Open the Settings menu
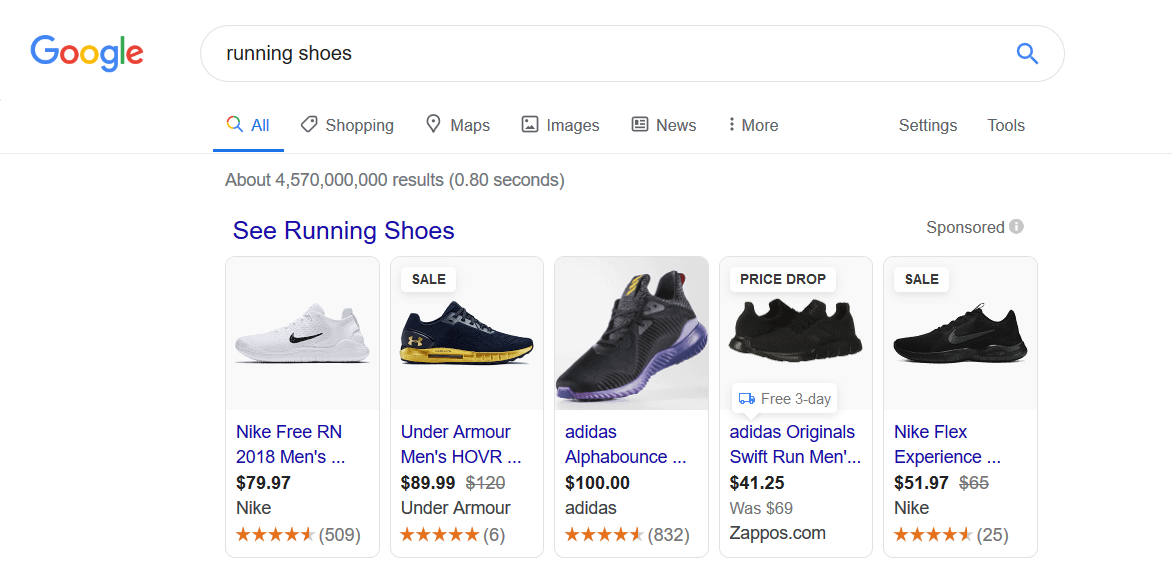Screen dimensions: 1172x573 (927, 125)
